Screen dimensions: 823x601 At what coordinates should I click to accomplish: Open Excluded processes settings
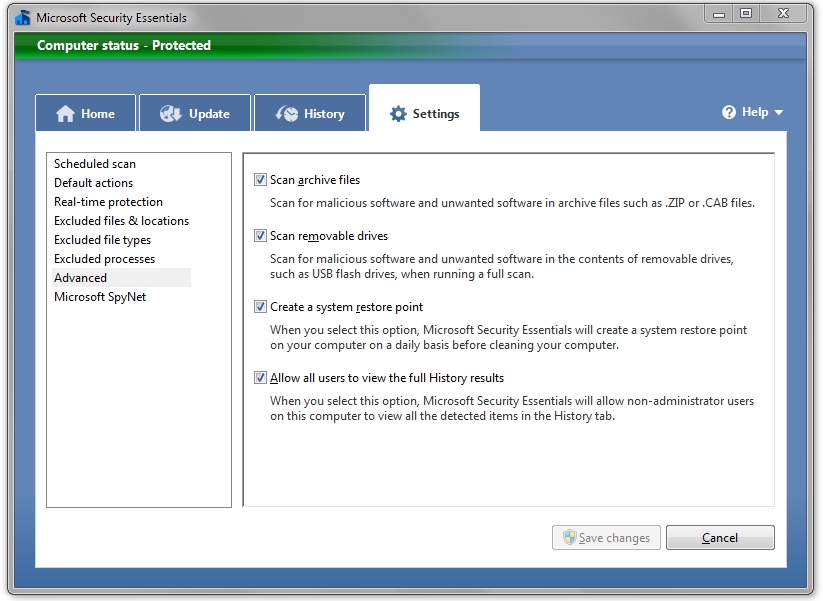click(x=104, y=259)
